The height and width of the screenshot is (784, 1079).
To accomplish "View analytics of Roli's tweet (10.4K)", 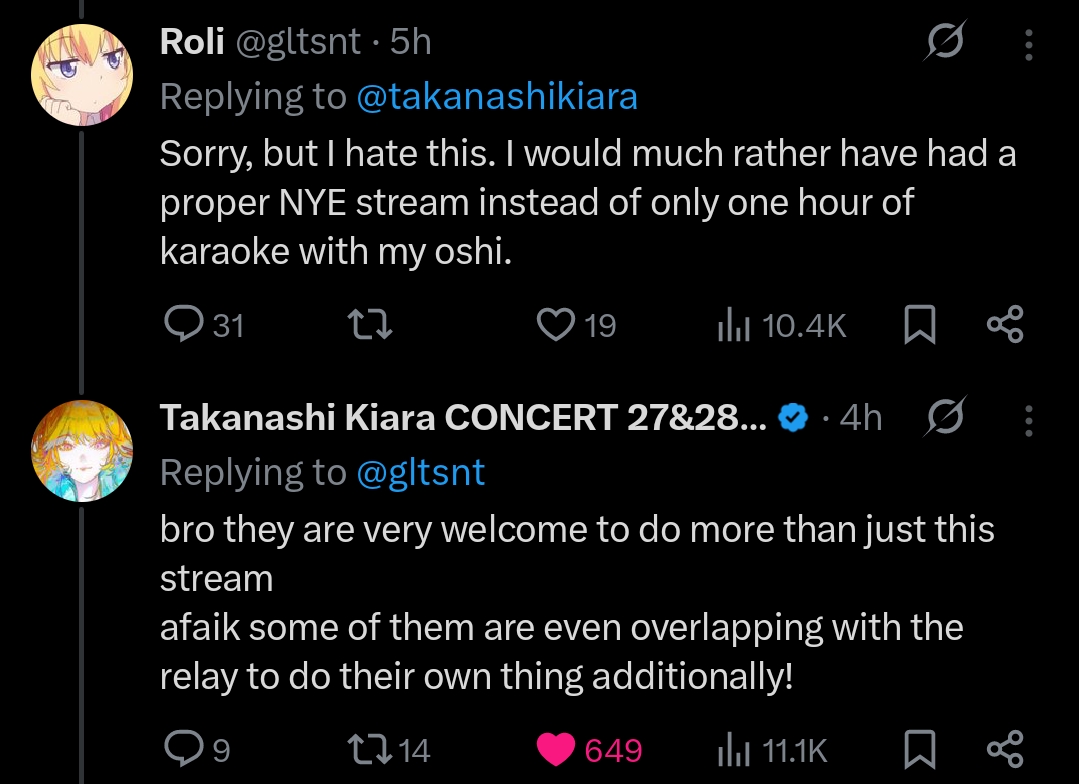I will coord(733,325).
